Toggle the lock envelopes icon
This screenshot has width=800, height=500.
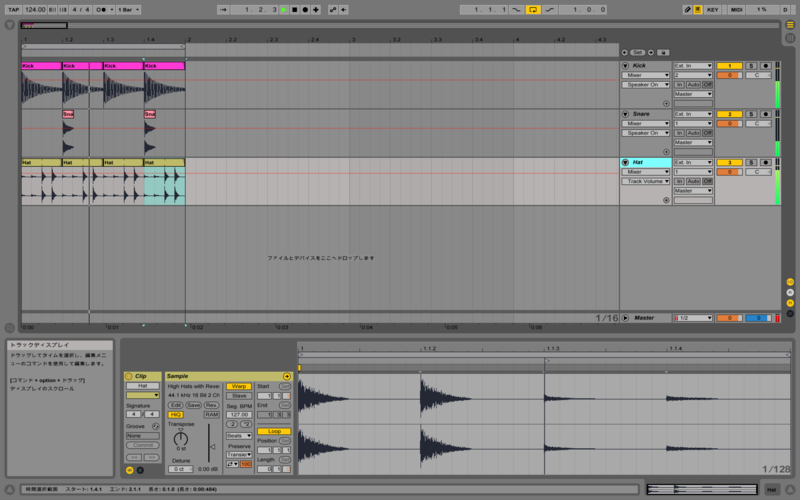click(663, 53)
